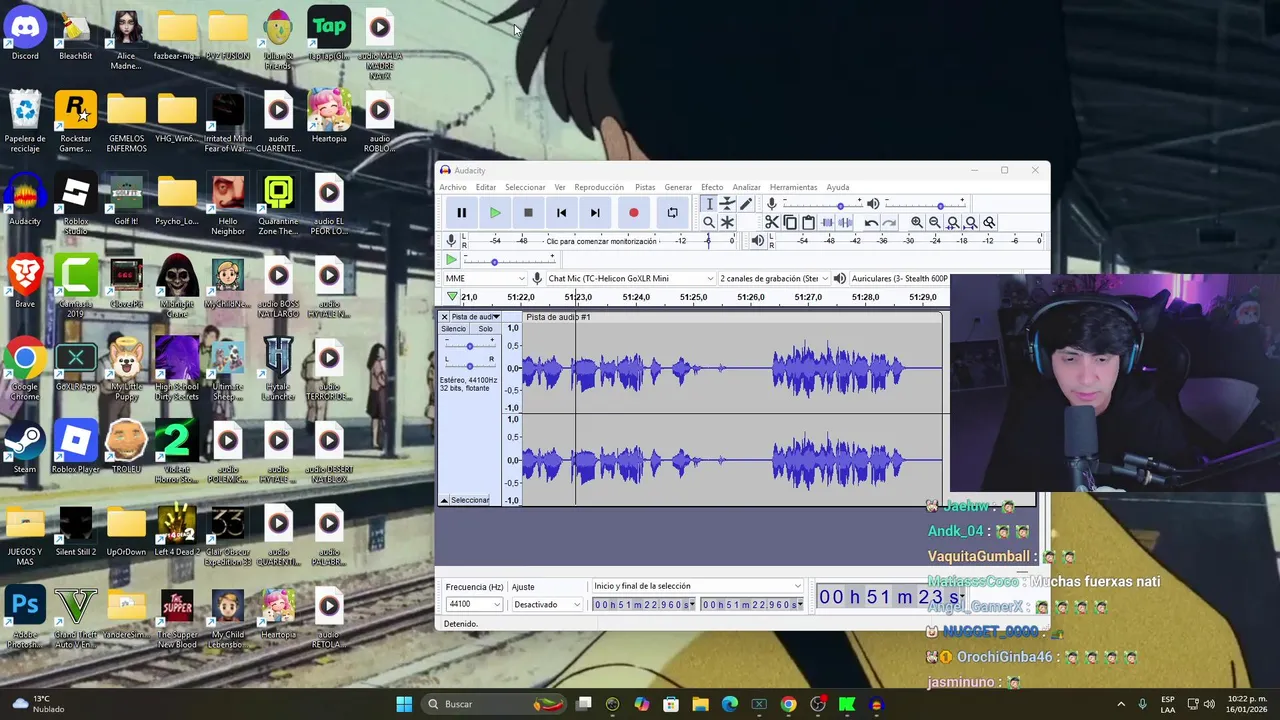Open the Pista de audio track menu
This screenshot has width=1280, height=720.
tap(475, 317)
